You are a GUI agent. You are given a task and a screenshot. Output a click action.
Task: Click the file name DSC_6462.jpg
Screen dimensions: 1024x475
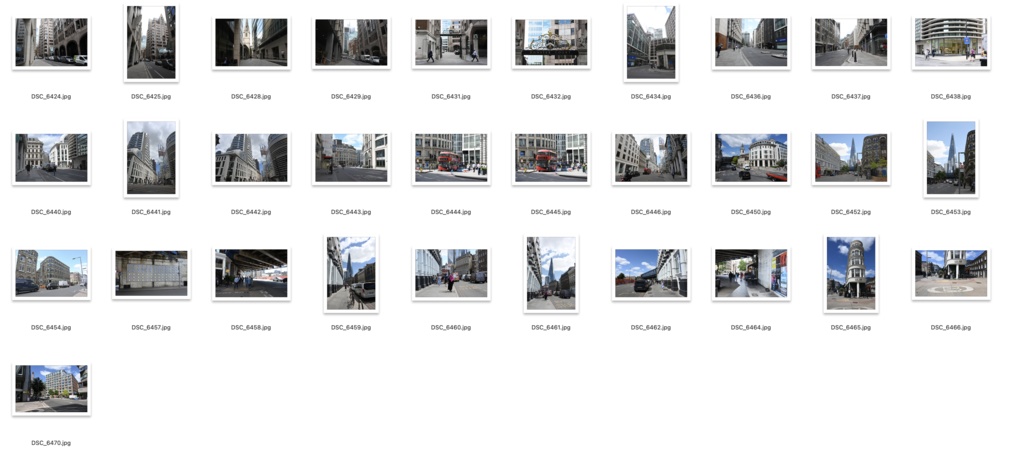650,328
